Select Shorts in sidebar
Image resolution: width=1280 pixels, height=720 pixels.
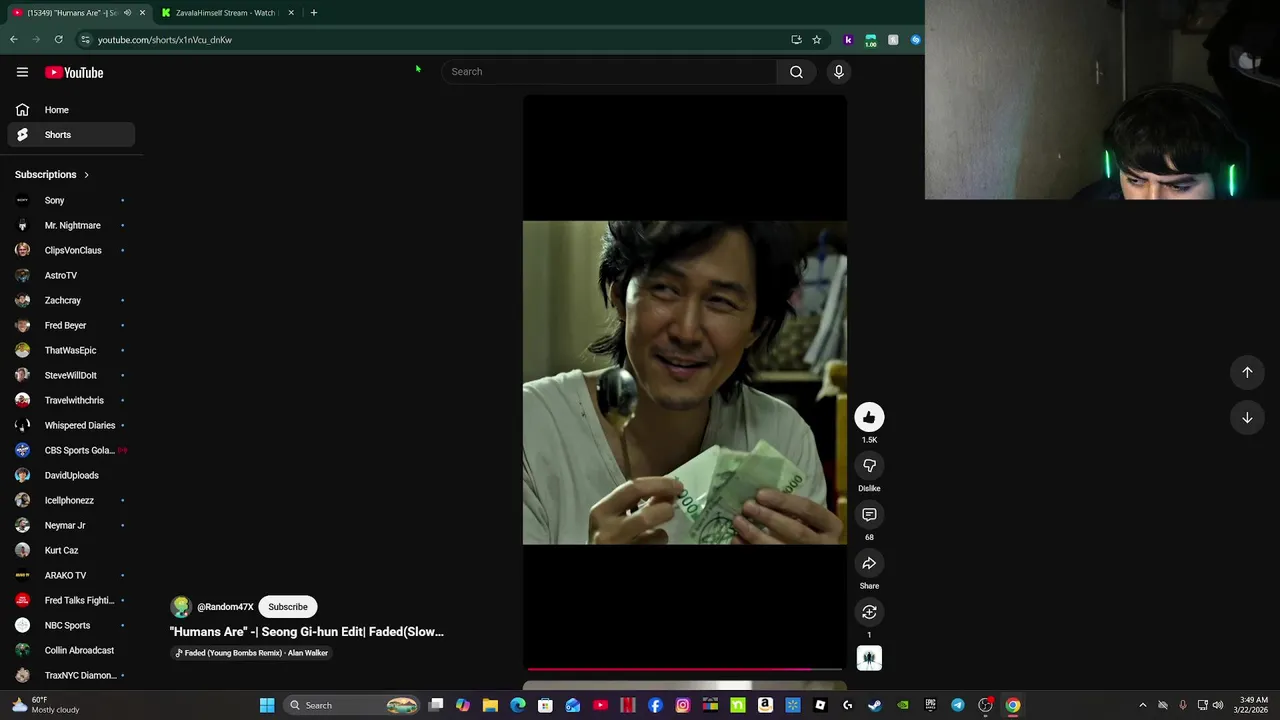pos(71,135)
